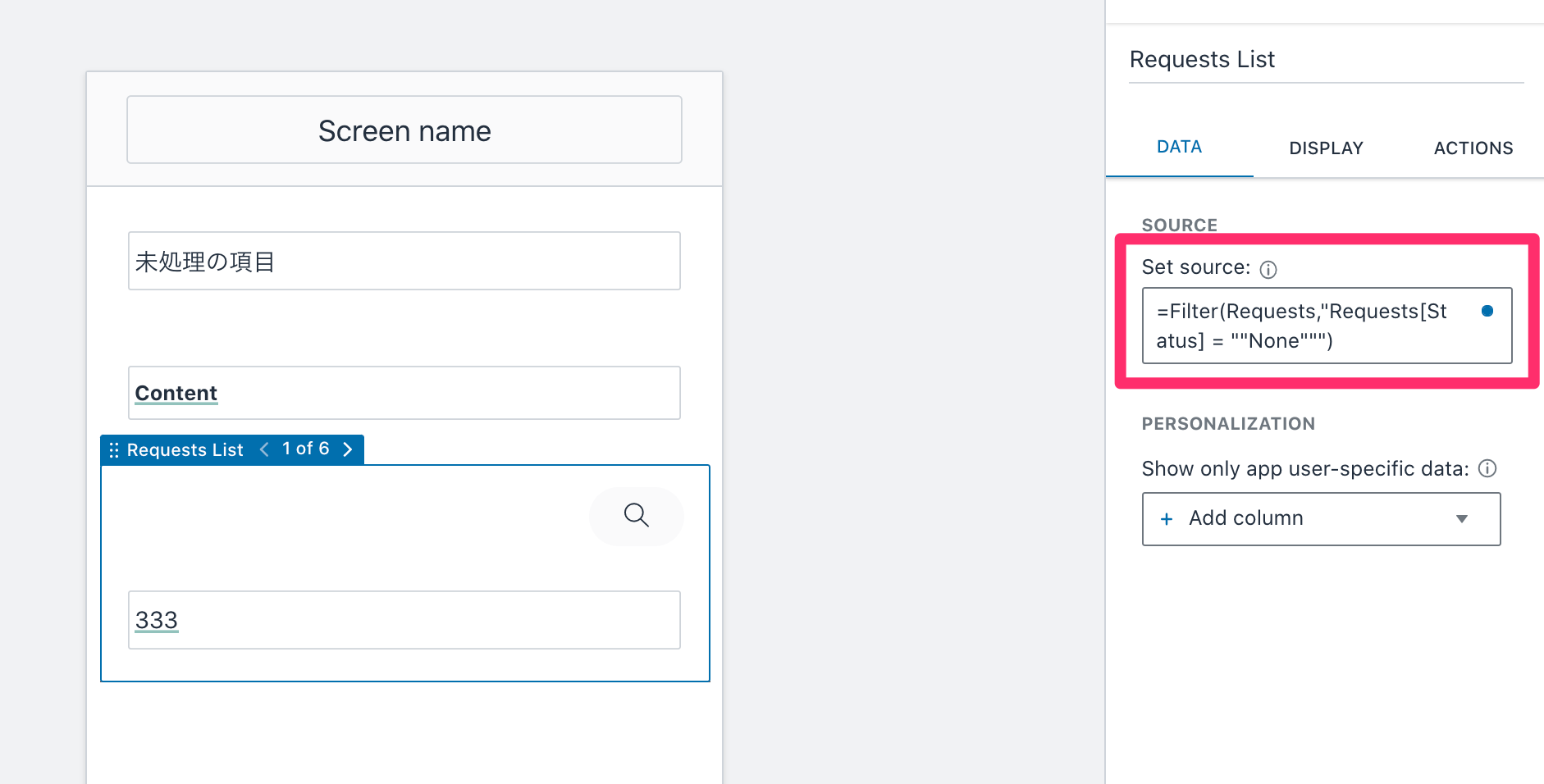Select the DATA tab

coord(1179,147)
